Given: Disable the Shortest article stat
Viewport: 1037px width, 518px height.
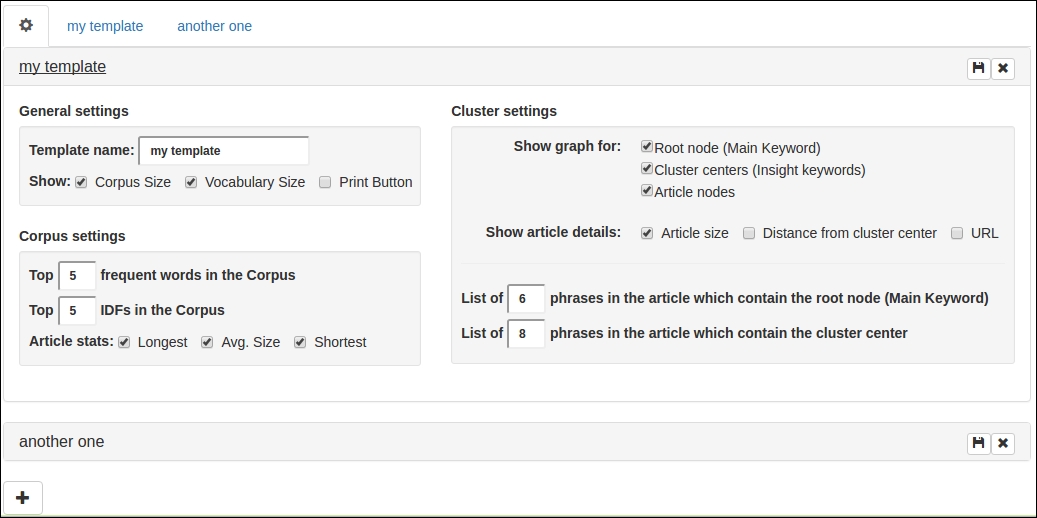Looking at the screenshot, I should [300, 342].
